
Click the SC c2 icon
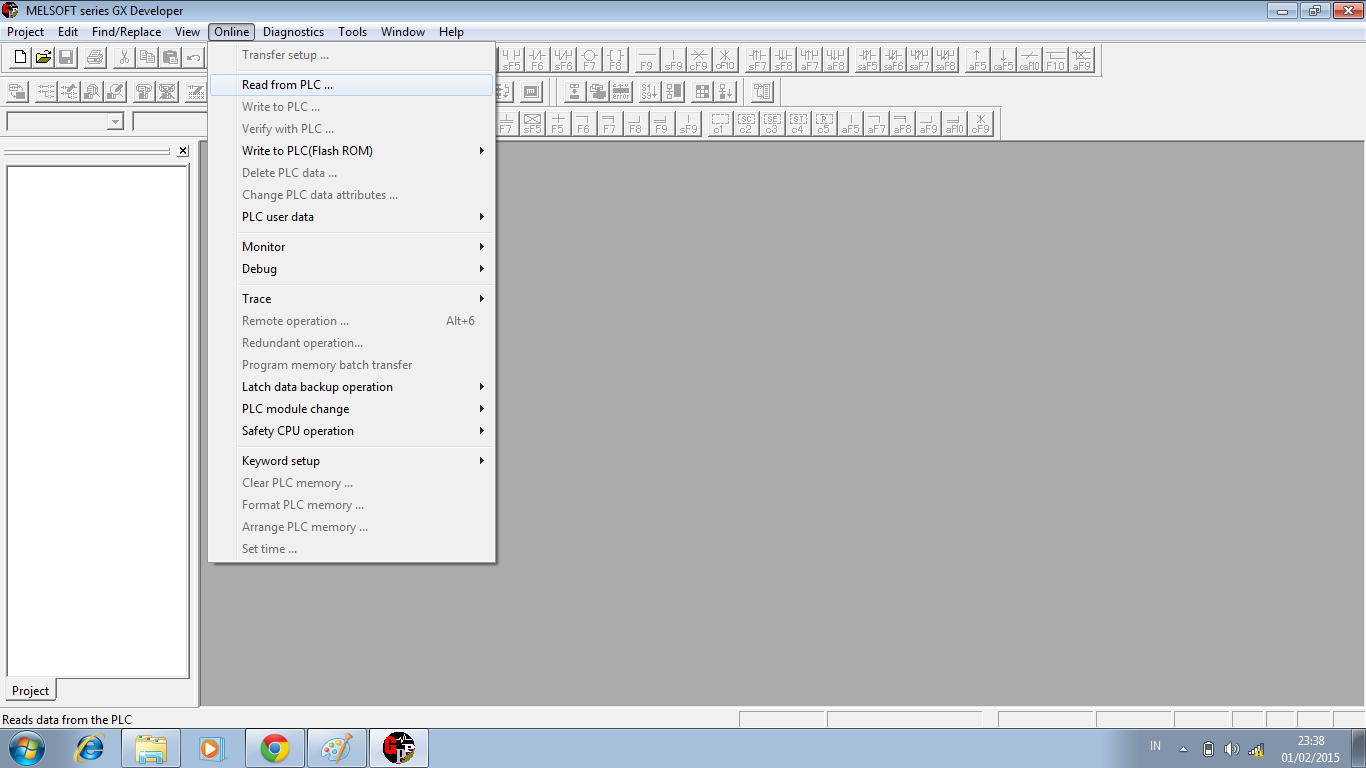coord(746,123)
